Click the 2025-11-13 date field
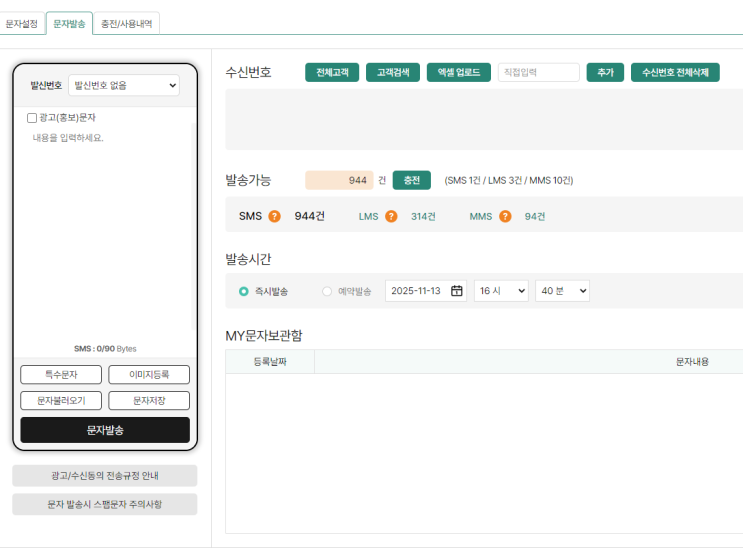 (x=426, y=291)
